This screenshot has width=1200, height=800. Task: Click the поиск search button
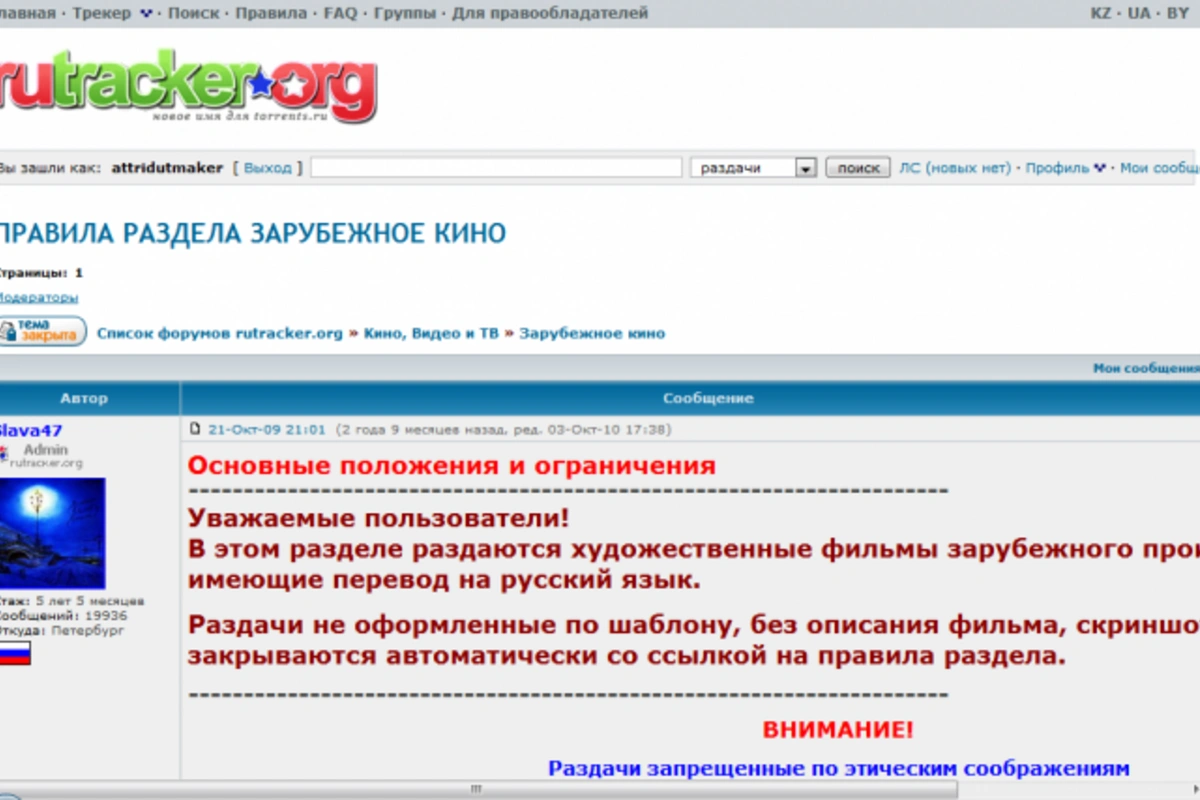coord(858,168)
